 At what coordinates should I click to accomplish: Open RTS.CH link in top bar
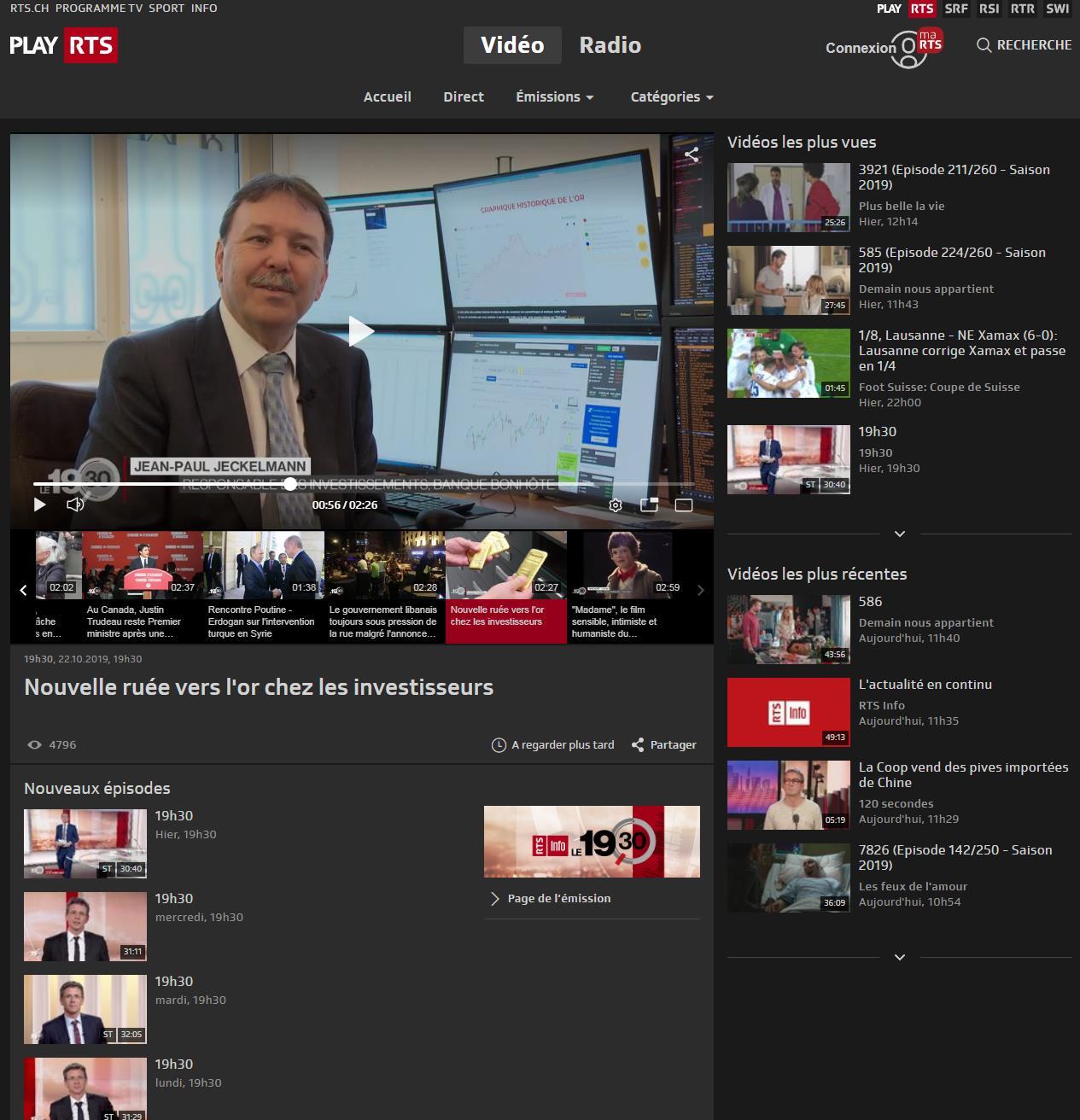(29, 8)
